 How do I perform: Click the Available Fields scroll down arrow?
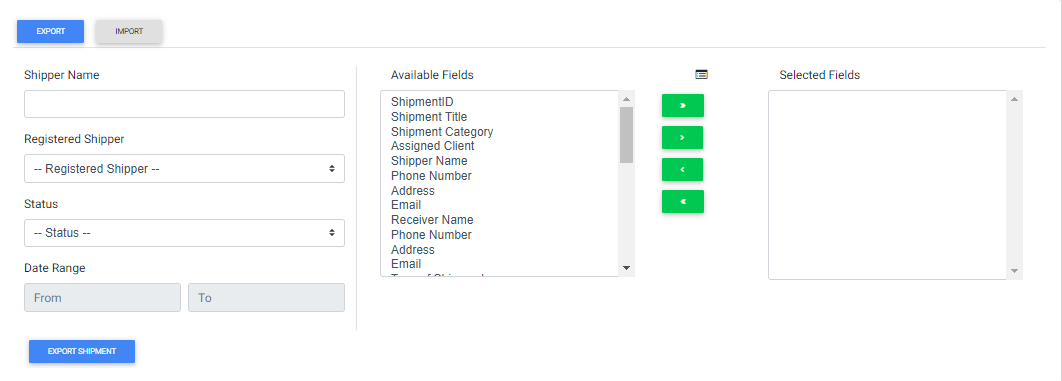626,269
